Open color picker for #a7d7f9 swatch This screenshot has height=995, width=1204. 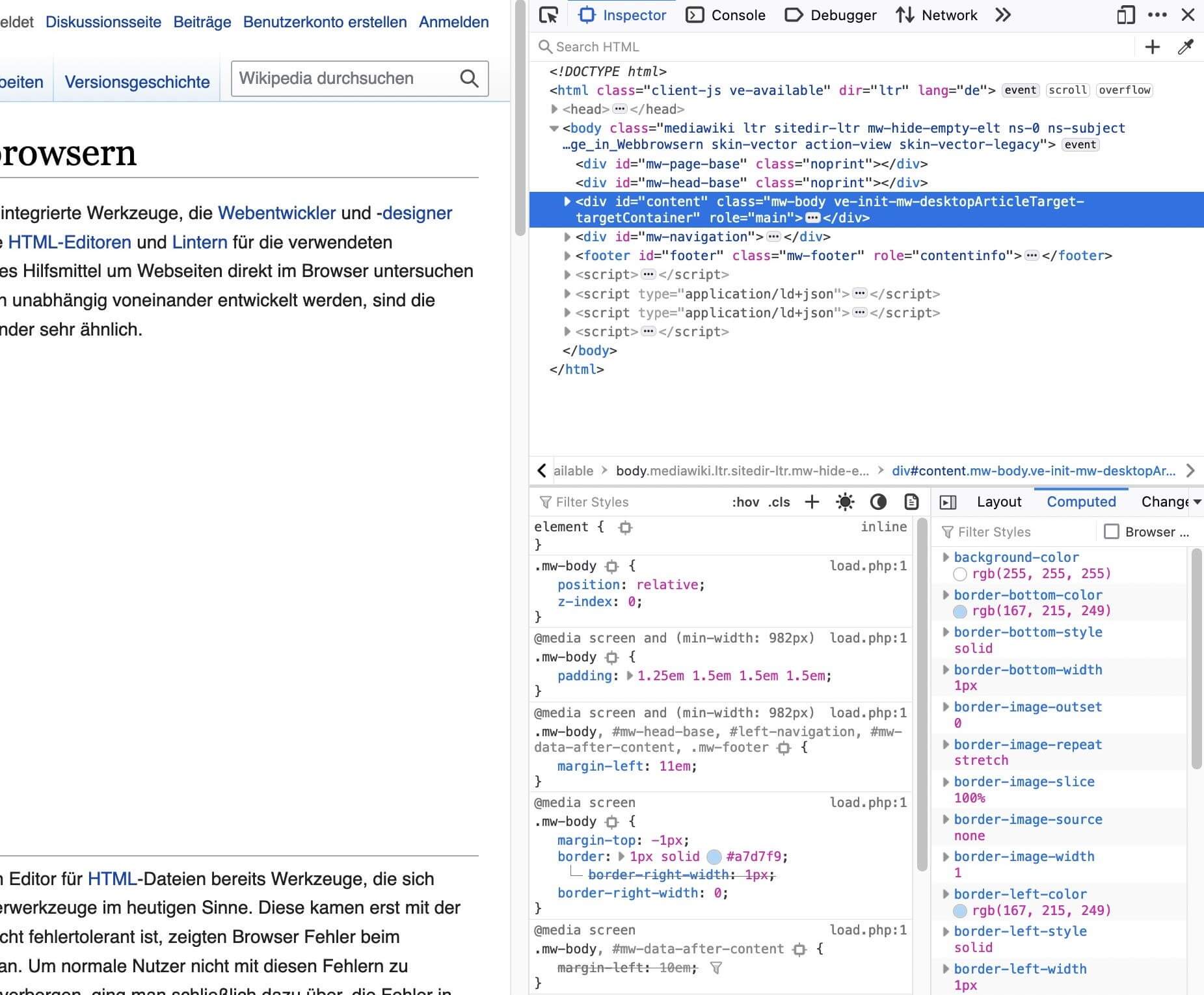coord(714,856)
